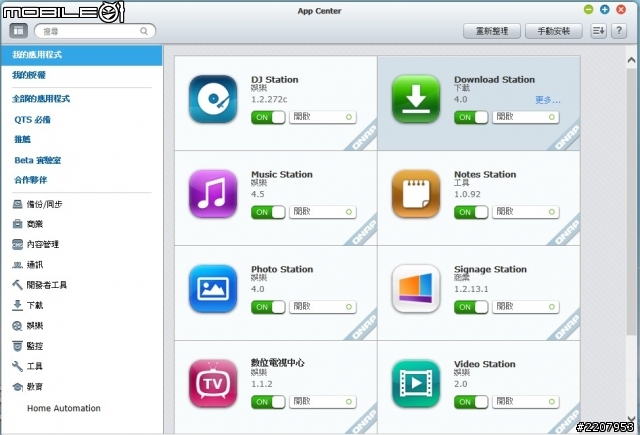Open the QTS 必備 section

33,120
